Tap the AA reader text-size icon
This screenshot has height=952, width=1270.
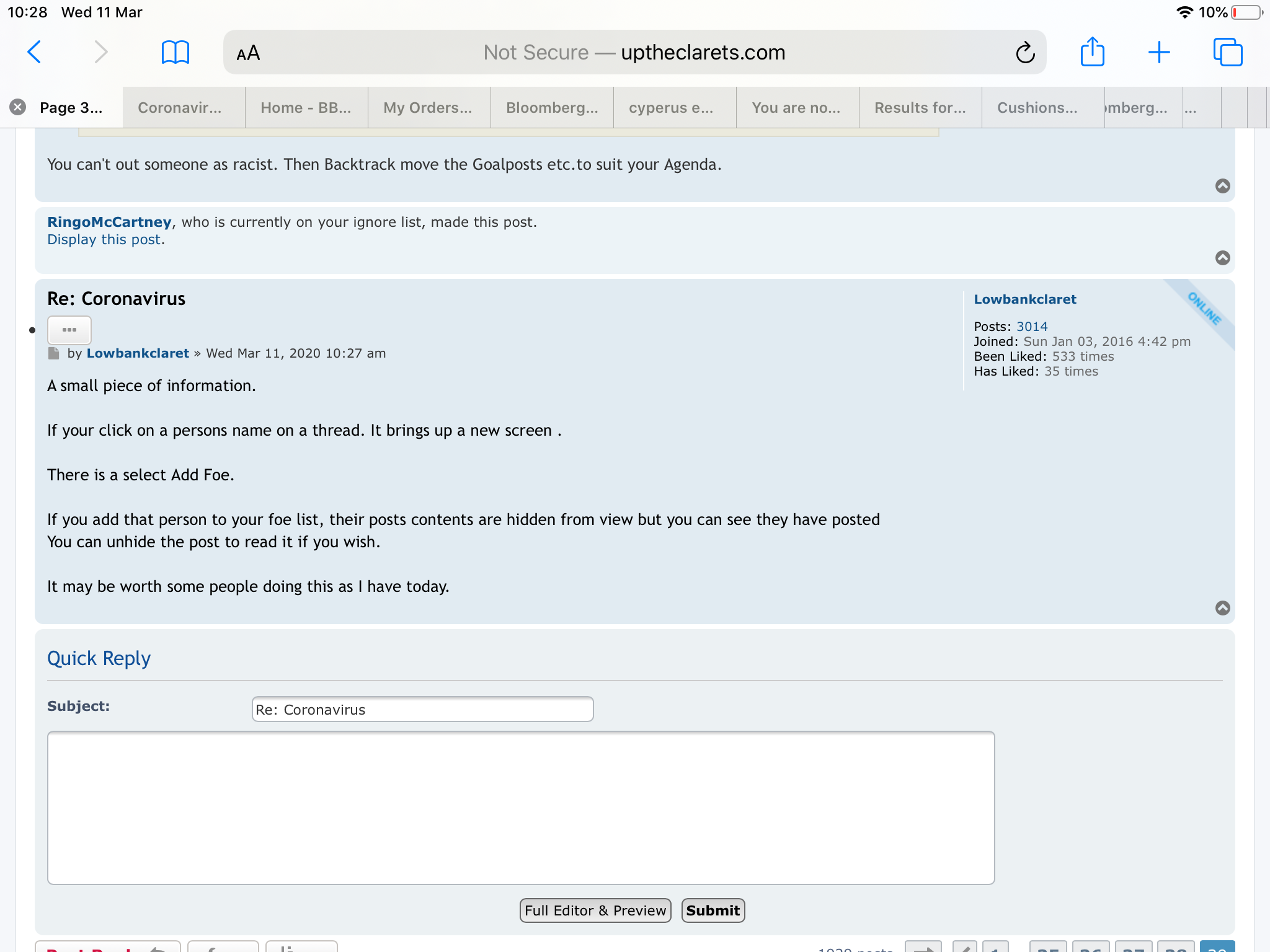tap(248, 53)
